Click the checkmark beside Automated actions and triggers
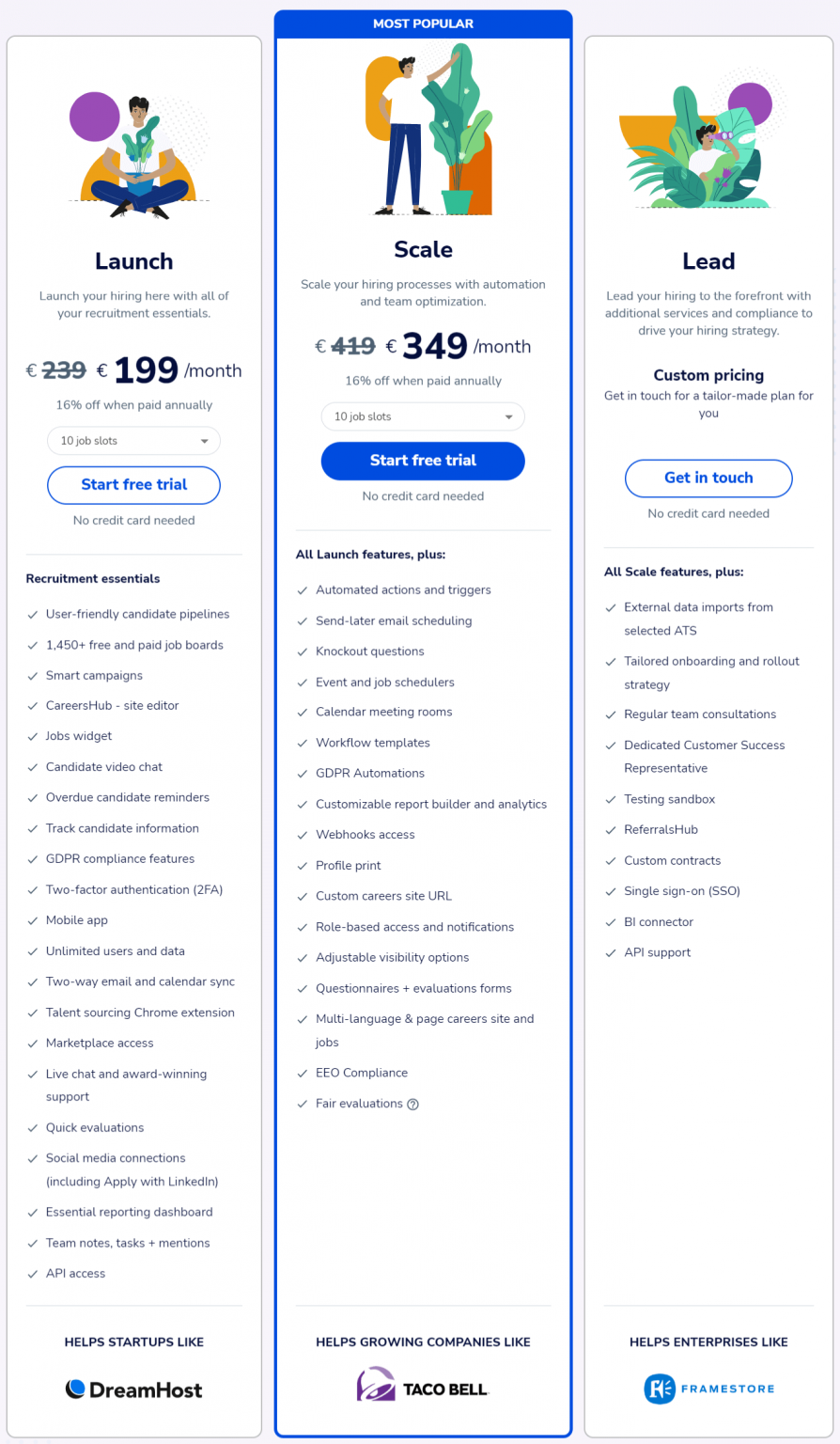Viewport: 840px width, 1444px height. [x=302, y=589]
